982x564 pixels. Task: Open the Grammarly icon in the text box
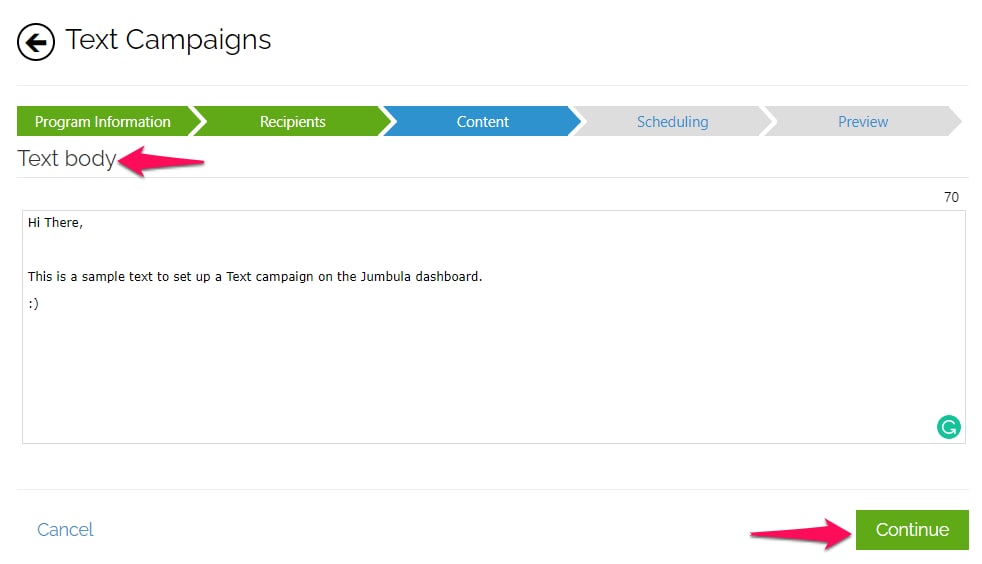coord(948,427)
